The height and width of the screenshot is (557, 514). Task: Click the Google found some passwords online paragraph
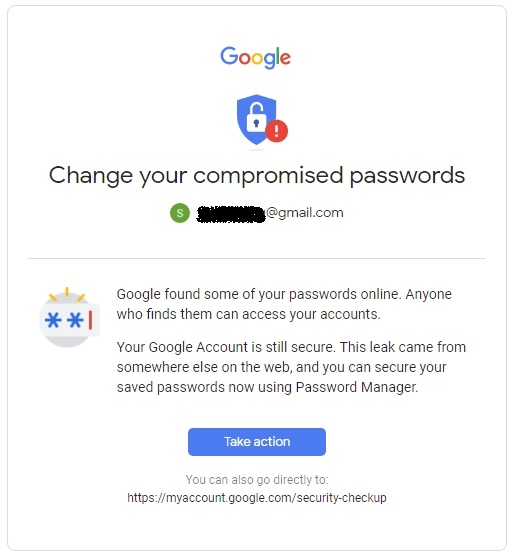(x=284, y=304)
